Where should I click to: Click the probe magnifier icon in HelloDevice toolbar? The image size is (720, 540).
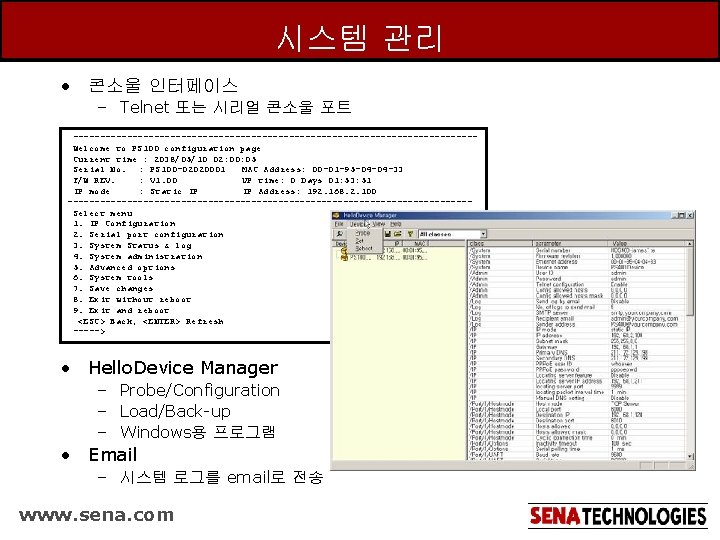coord(339,234)
